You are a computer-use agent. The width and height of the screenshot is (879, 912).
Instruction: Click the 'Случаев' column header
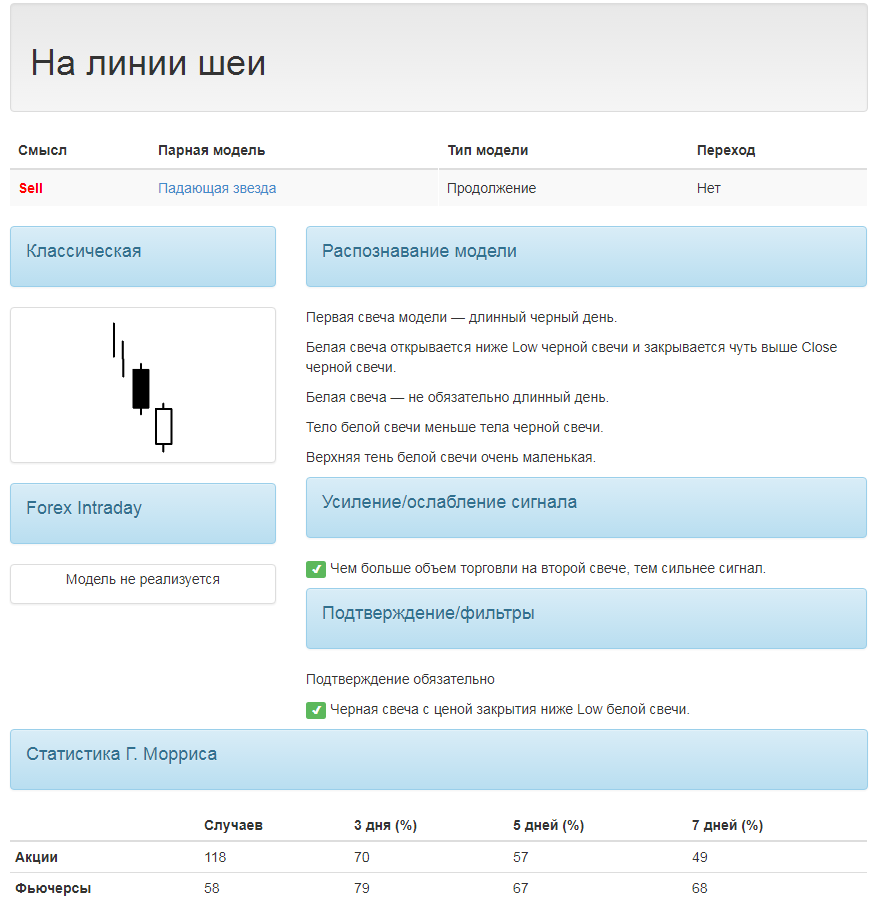[x=233, y=825]
